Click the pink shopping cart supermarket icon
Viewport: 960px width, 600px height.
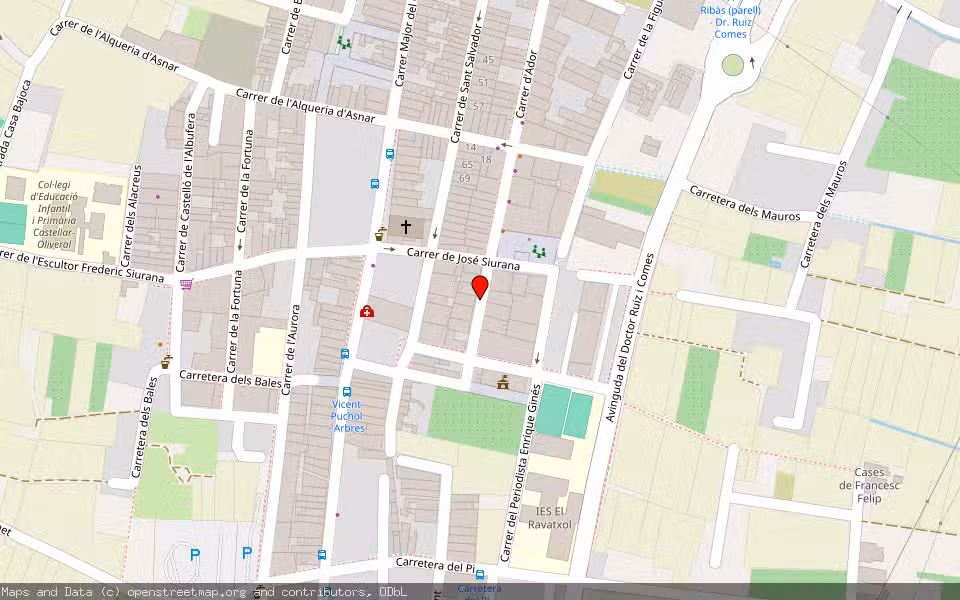pyautogui.click(x=186, y=284)
